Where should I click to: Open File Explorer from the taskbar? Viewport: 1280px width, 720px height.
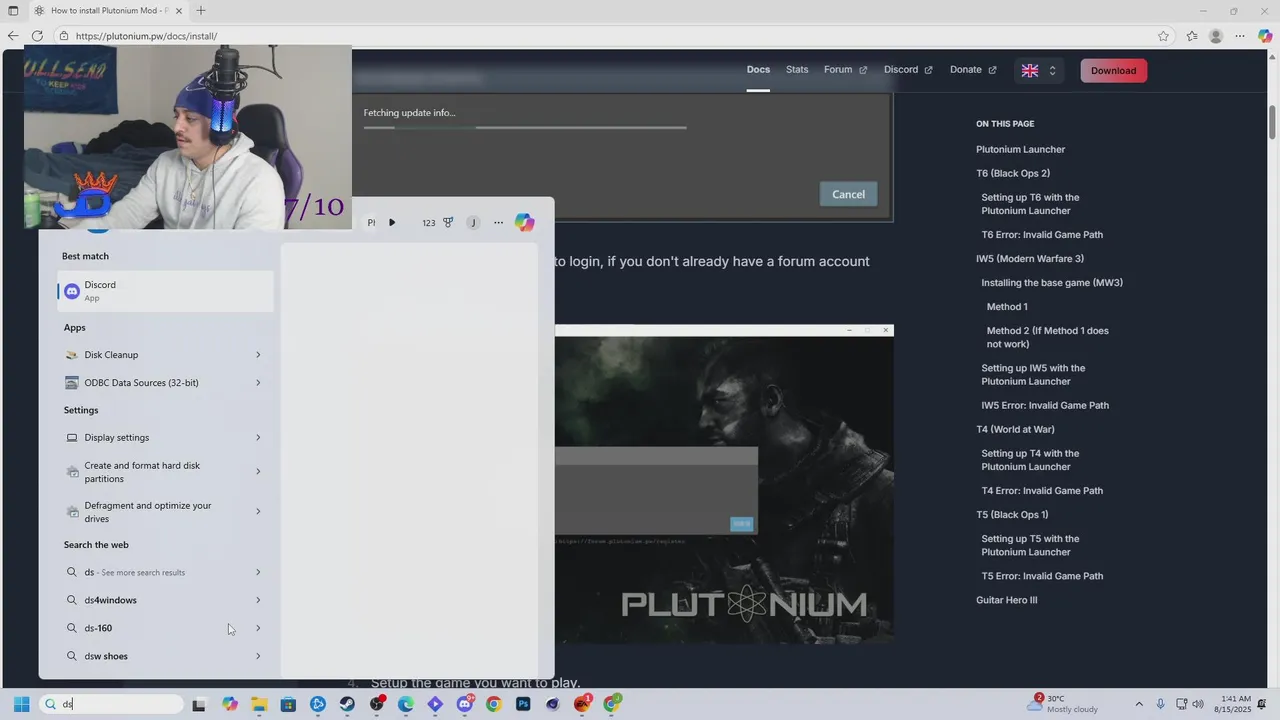pos(259,704)
